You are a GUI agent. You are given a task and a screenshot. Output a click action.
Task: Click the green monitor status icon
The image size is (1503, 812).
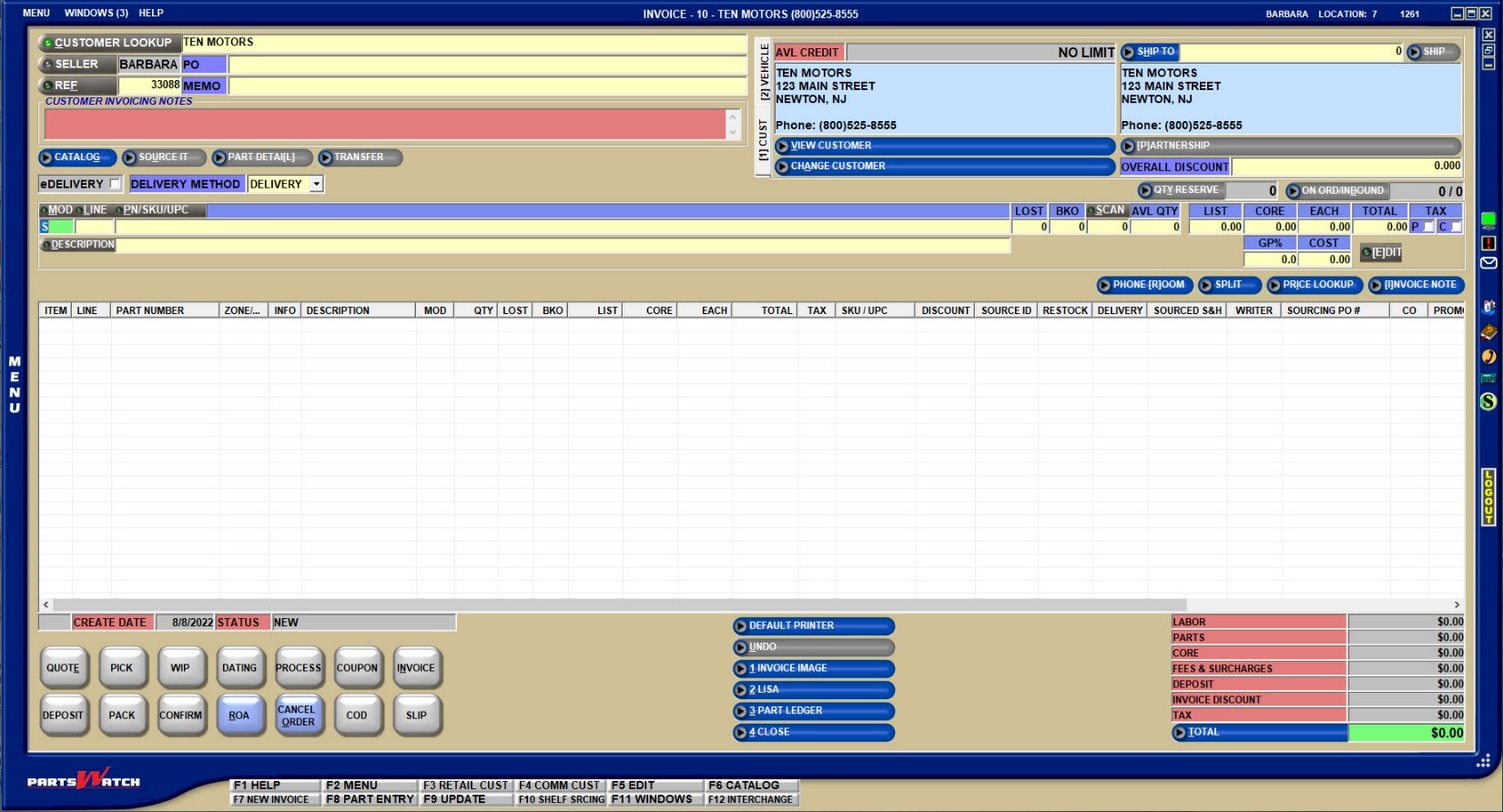(1488, 220)
